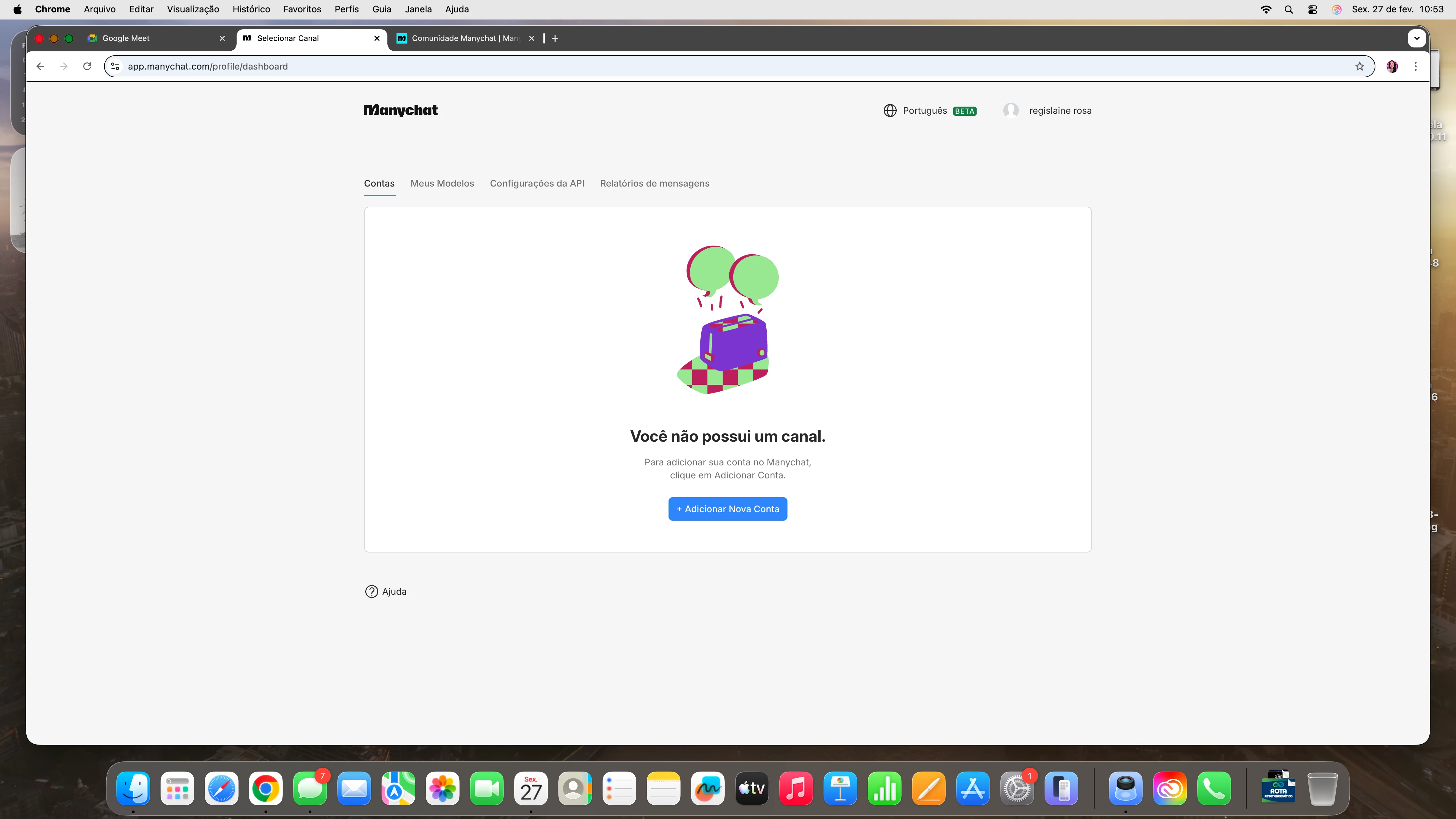Image resolution: width=1456 pixels, height=819 pixels.
Task: Reload the page with refresh icon
Action: coord(87,66)
